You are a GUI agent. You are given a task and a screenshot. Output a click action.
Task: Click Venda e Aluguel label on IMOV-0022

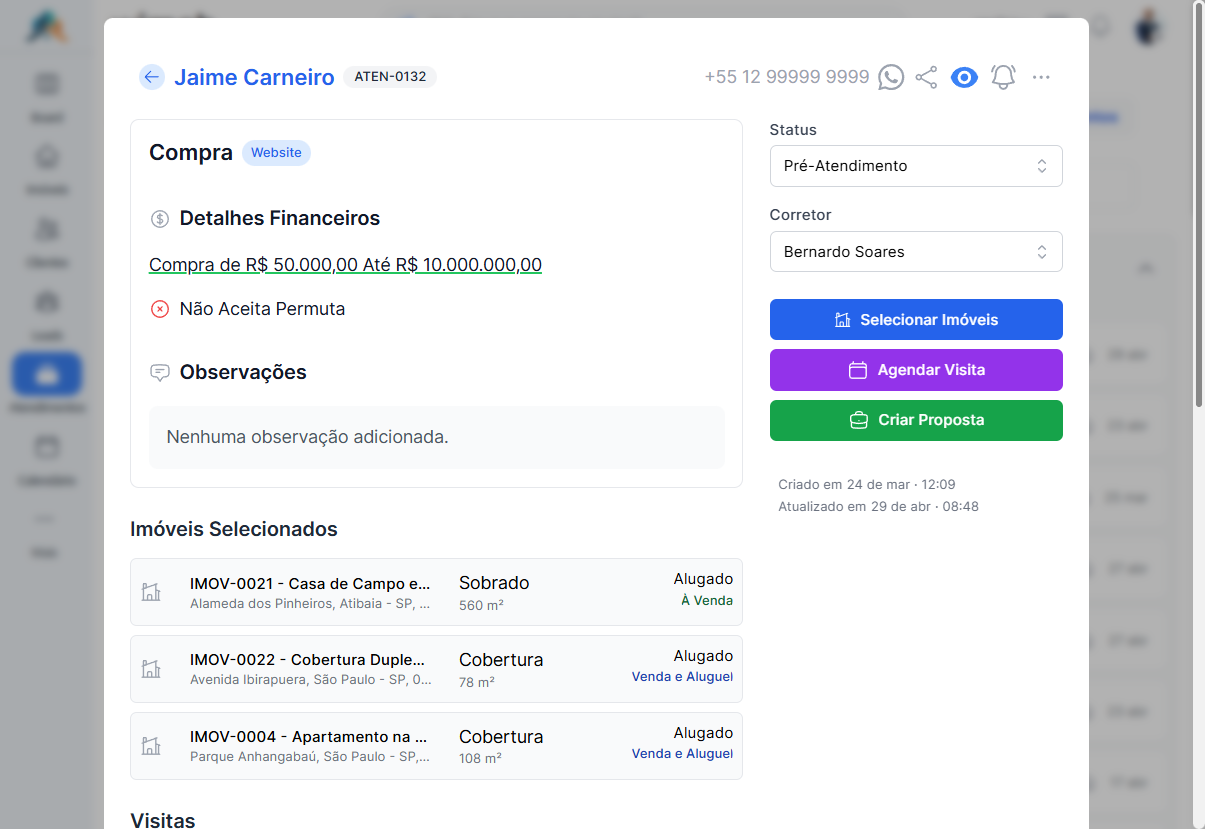pos(682,677)
